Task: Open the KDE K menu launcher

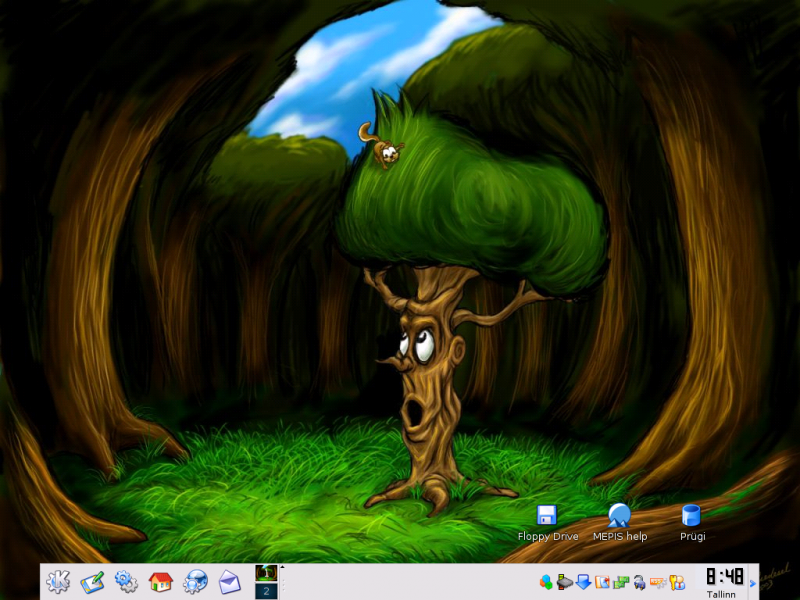Action: pyautogui.click(x=58, y=582)
